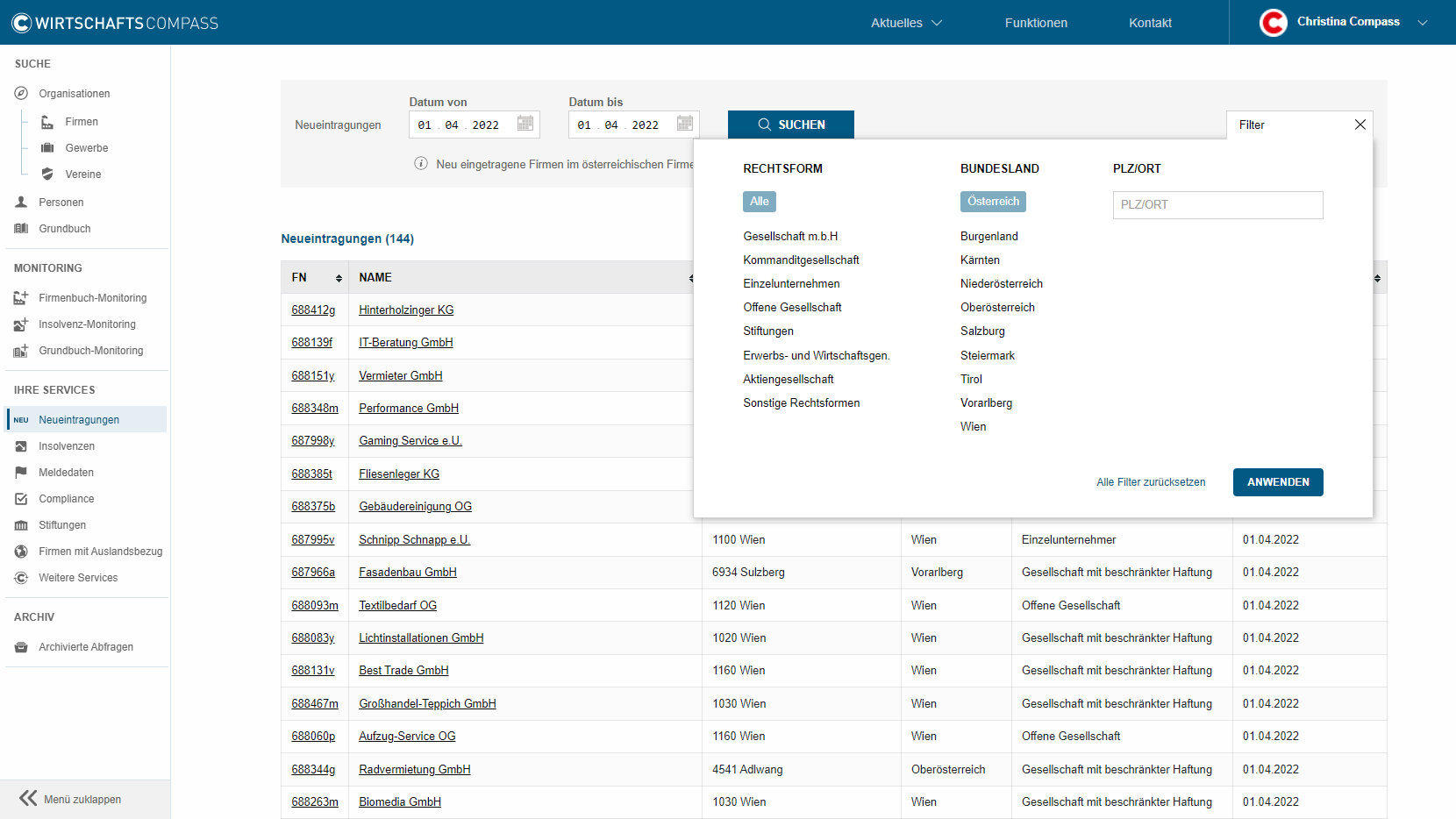The height and width of the screenshot is (819, 1456).
Task: Click the Grundbuch book icon in sidebar
Action: pos(21,229)
